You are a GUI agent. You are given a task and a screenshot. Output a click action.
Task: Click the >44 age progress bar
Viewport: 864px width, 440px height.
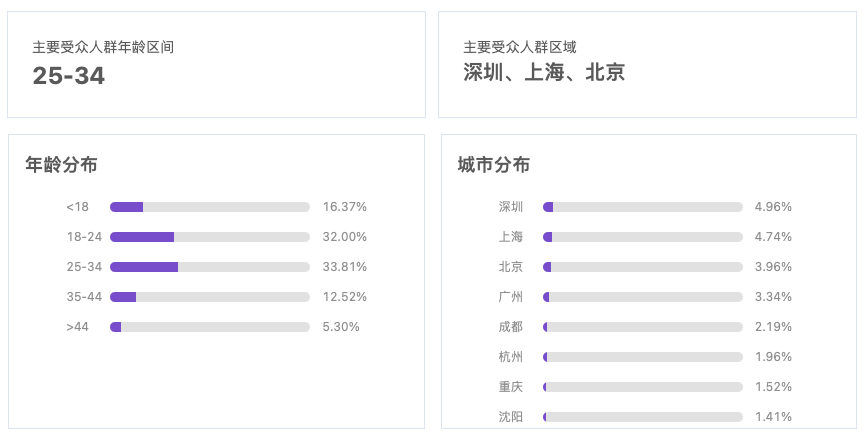209,327
